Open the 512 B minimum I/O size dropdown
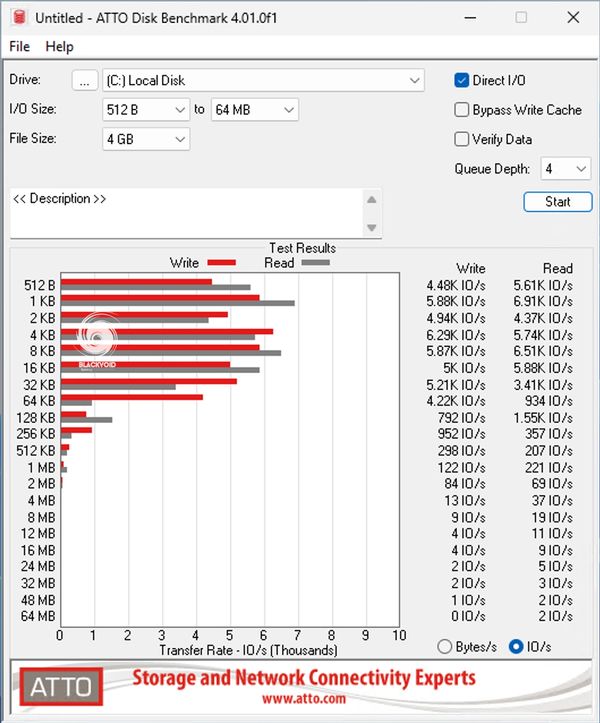 [180, 110]
